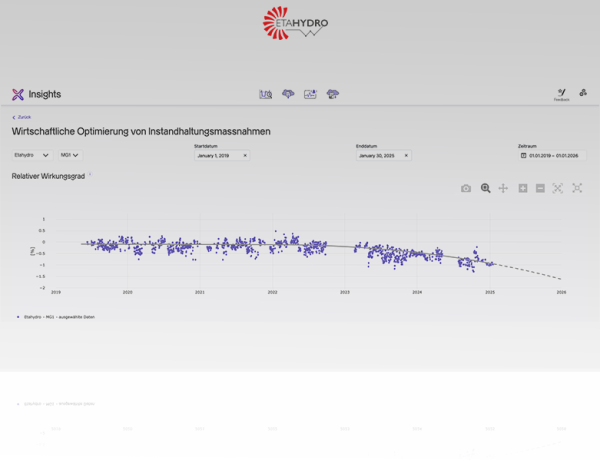Select the chart Zoom tool
Viewport: 600px width, 460px height.
coord(485,188)
